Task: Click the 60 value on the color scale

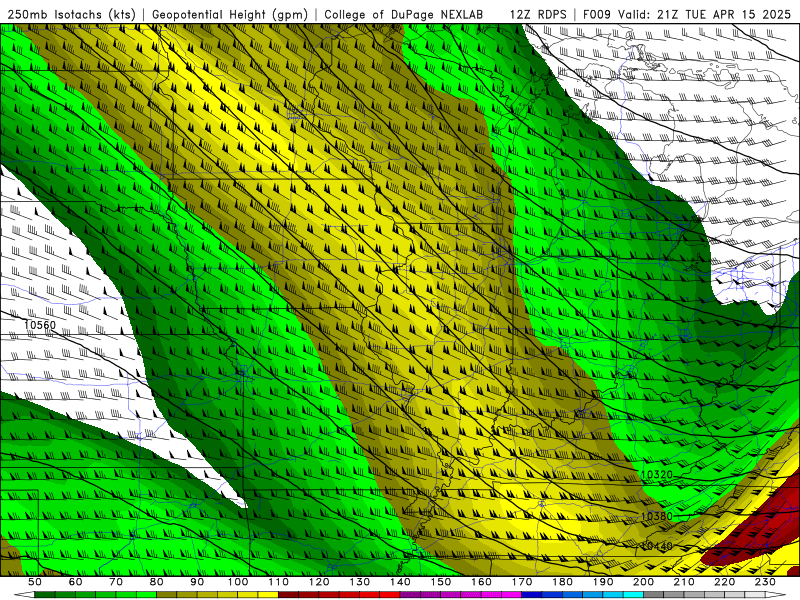Action: point(76,582)
